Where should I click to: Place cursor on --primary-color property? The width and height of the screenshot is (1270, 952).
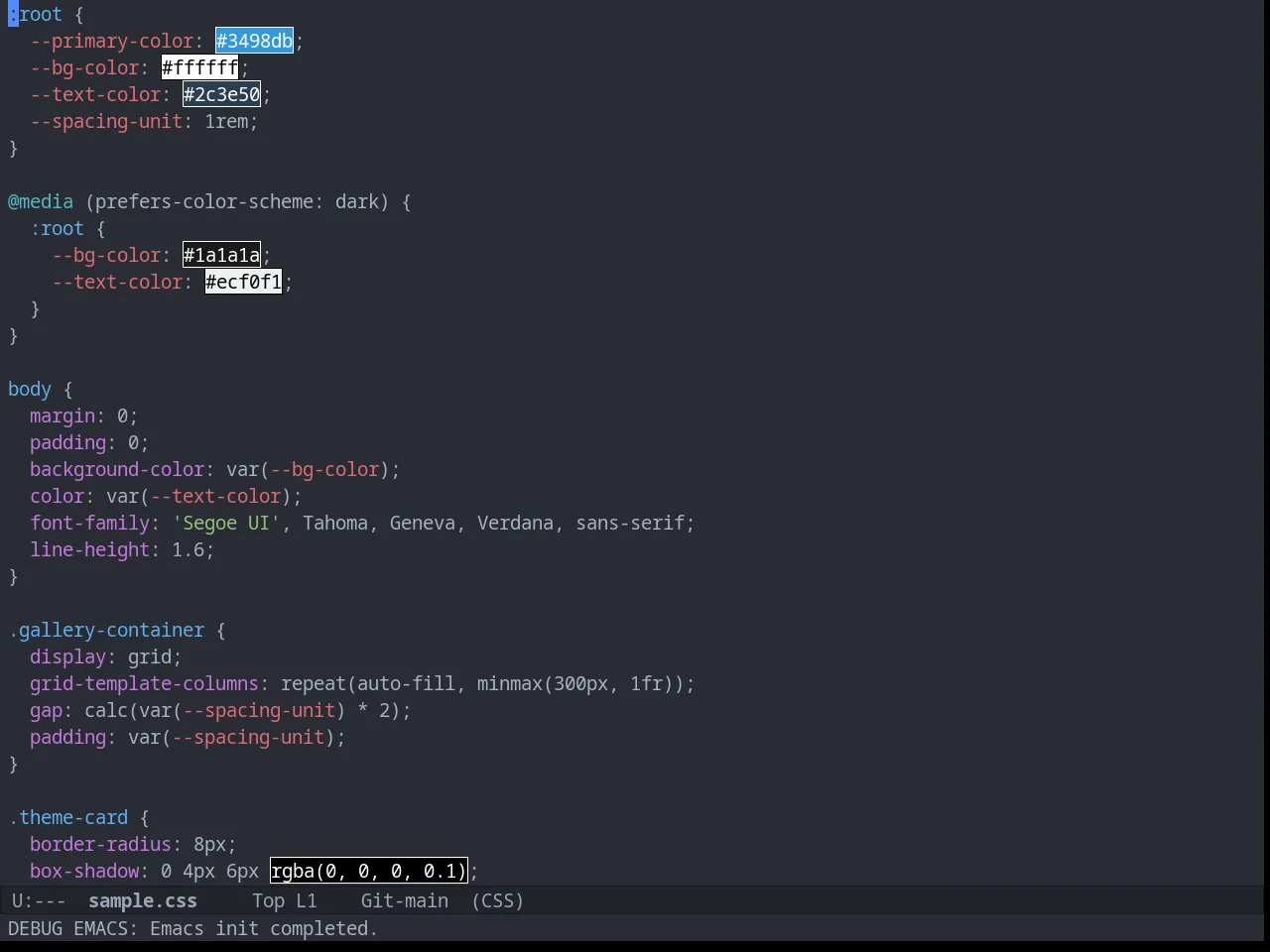(x=111, y=41)
